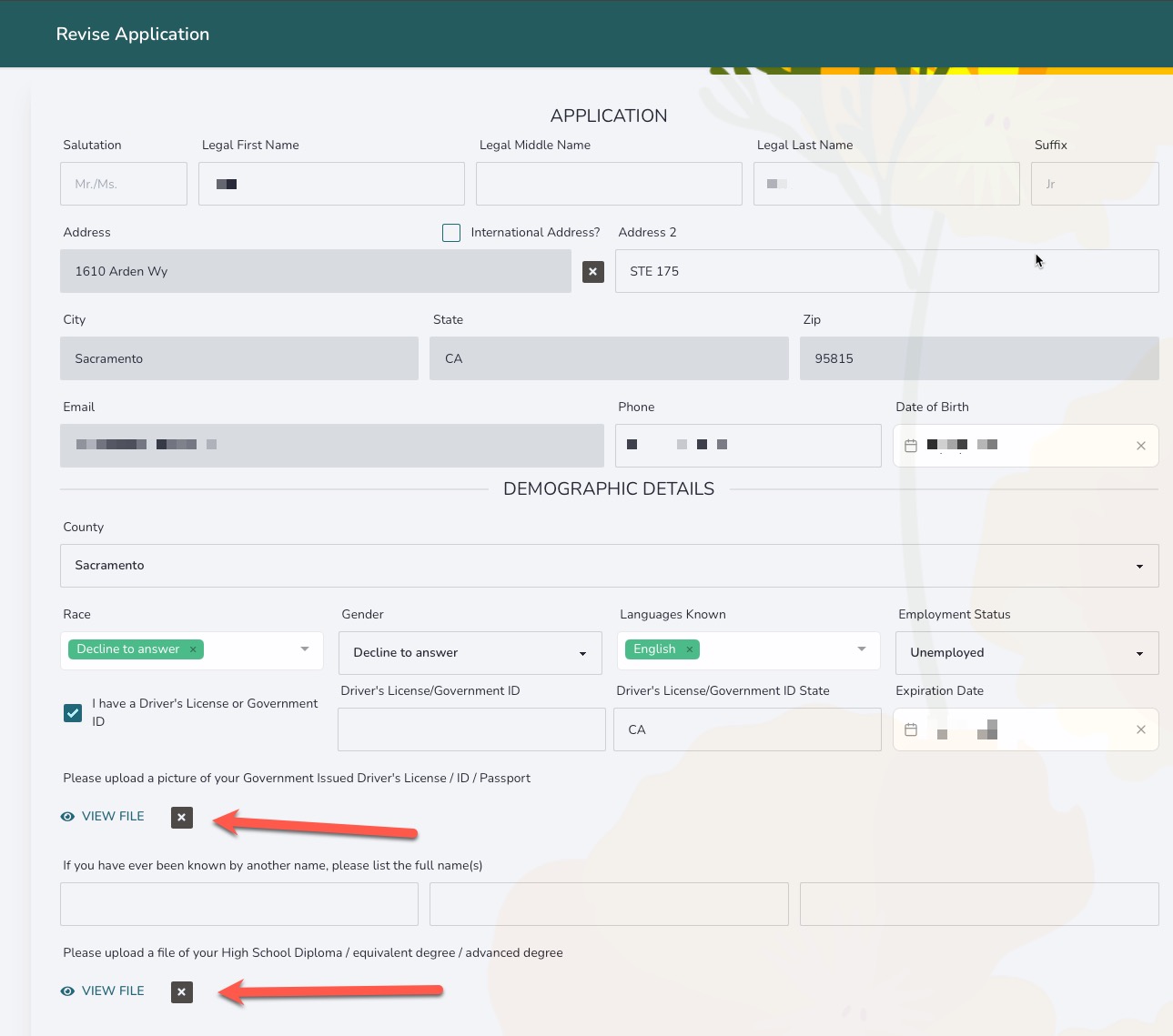The width and height of the screenshot is (1173, 1036).
Task: Click the Legal Last Name field
Action: pyautogui.click(x=886, y=184)
